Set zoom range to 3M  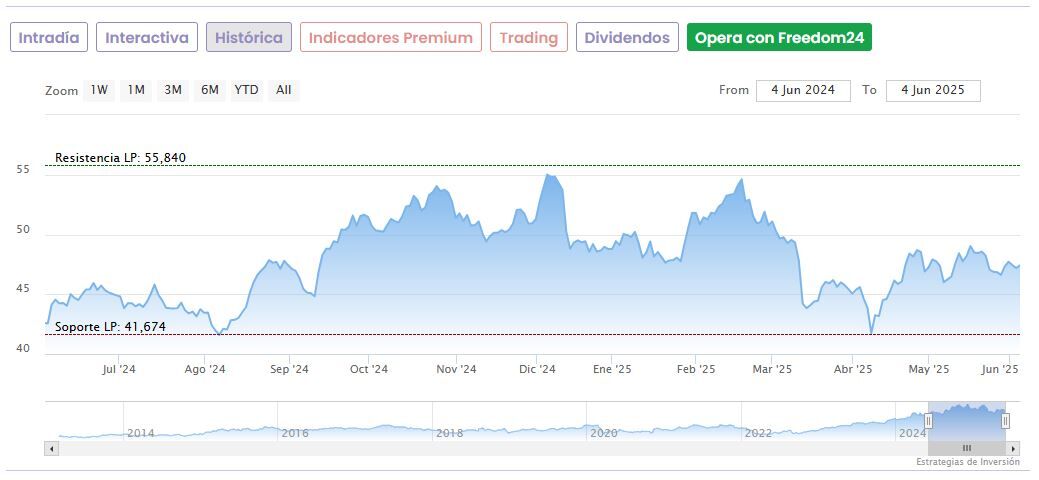(x=173, y=90)
